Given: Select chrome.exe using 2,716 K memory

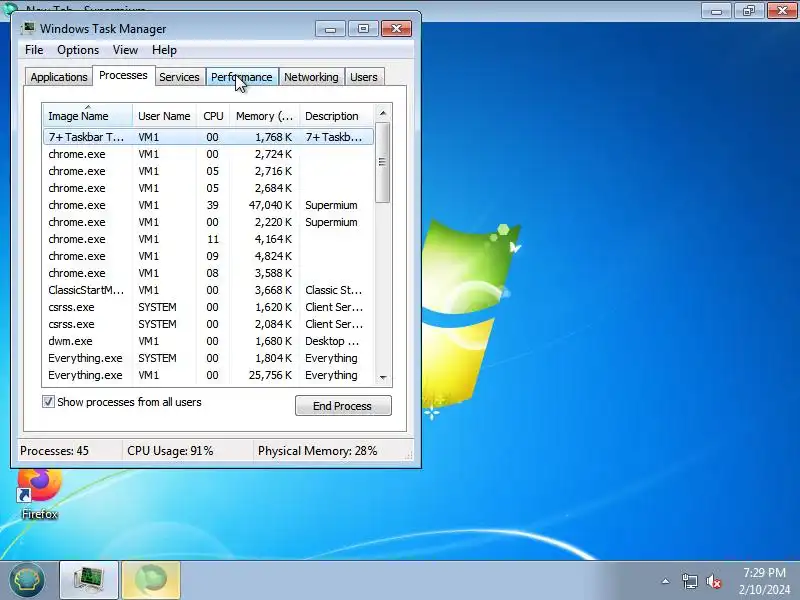Looking at the screenshot, I should 208,171.
